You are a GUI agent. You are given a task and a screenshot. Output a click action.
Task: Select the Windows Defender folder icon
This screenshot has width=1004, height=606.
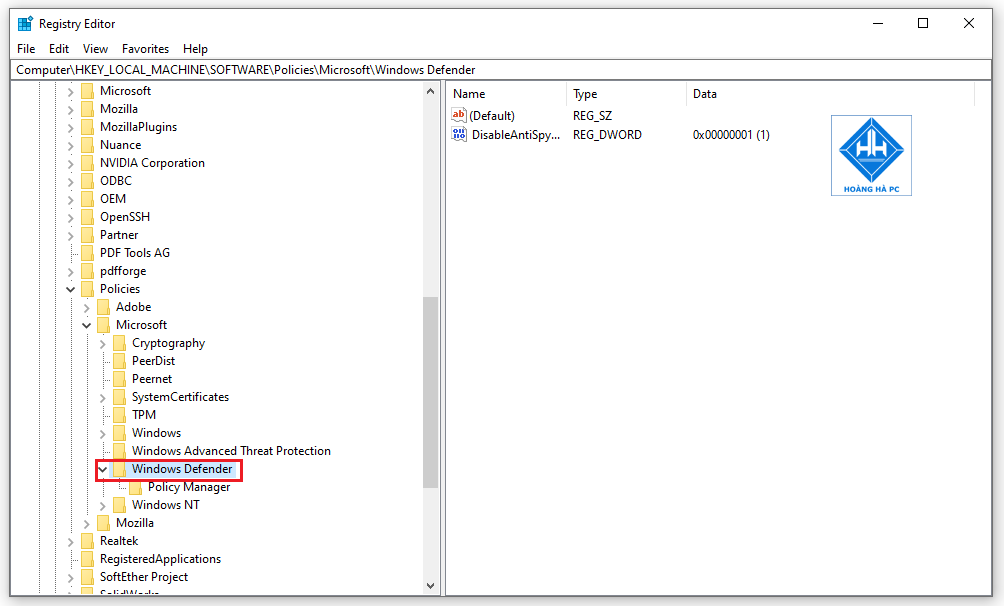coord(120,470)
